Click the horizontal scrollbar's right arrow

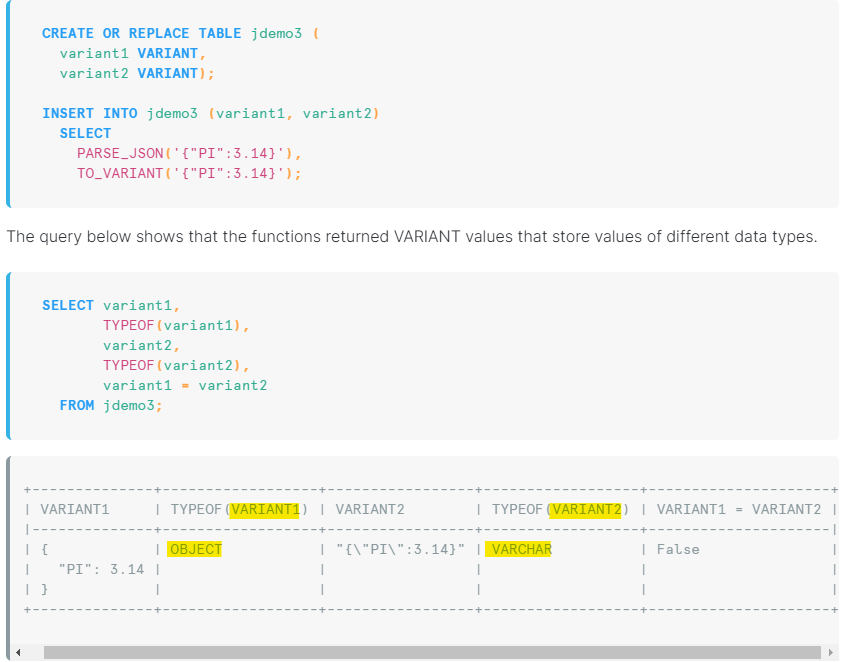click(x=829, y=653)
